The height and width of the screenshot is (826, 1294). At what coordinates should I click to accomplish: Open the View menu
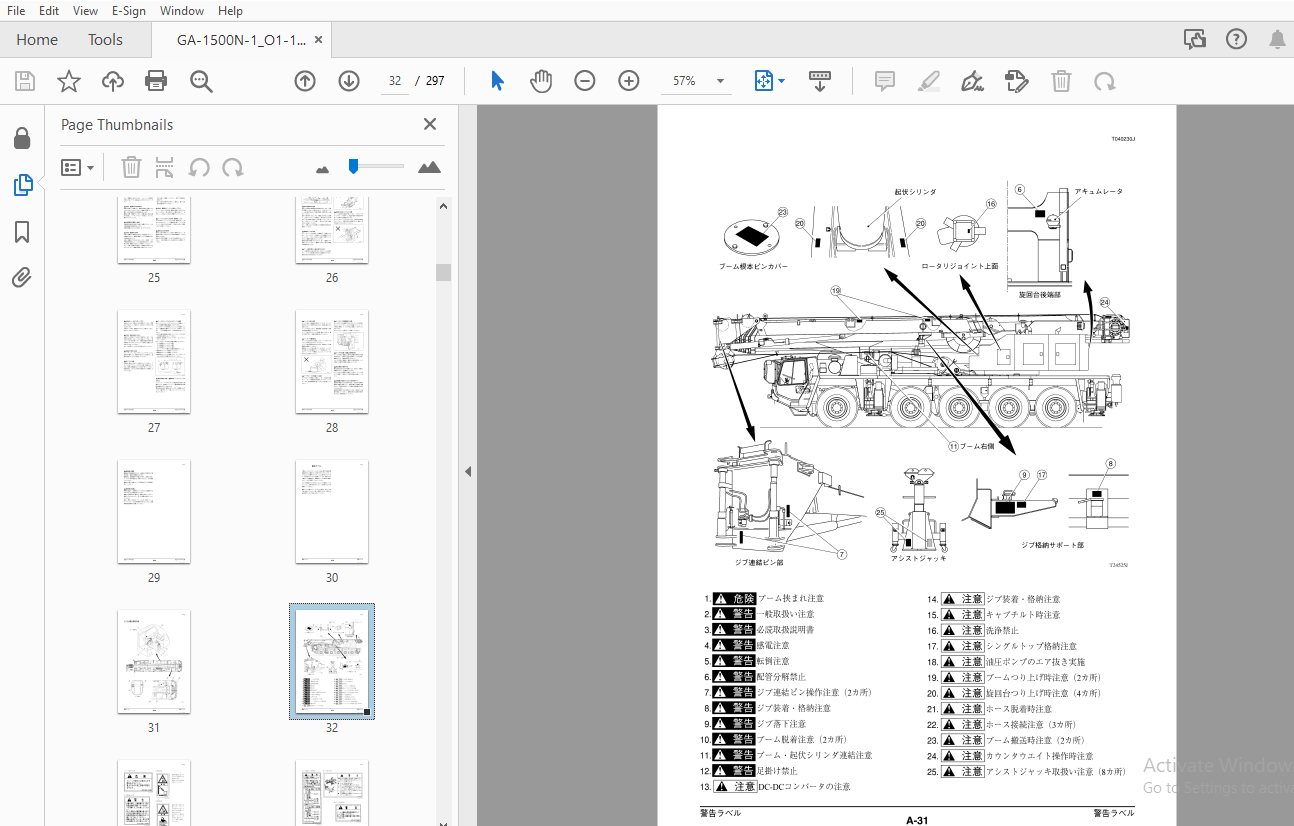(86, 11)
